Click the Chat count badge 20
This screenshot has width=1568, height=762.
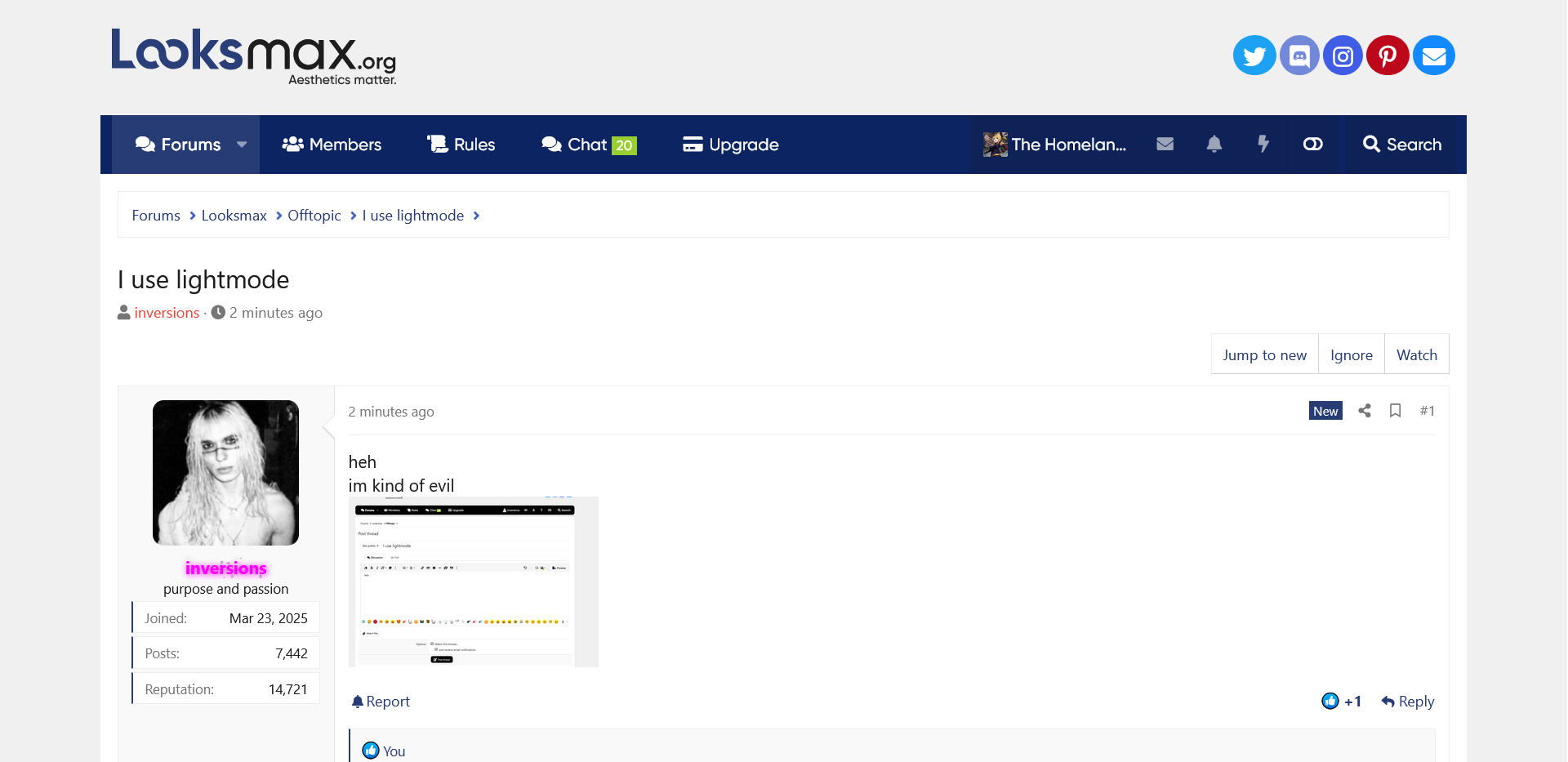click(624, 145)
